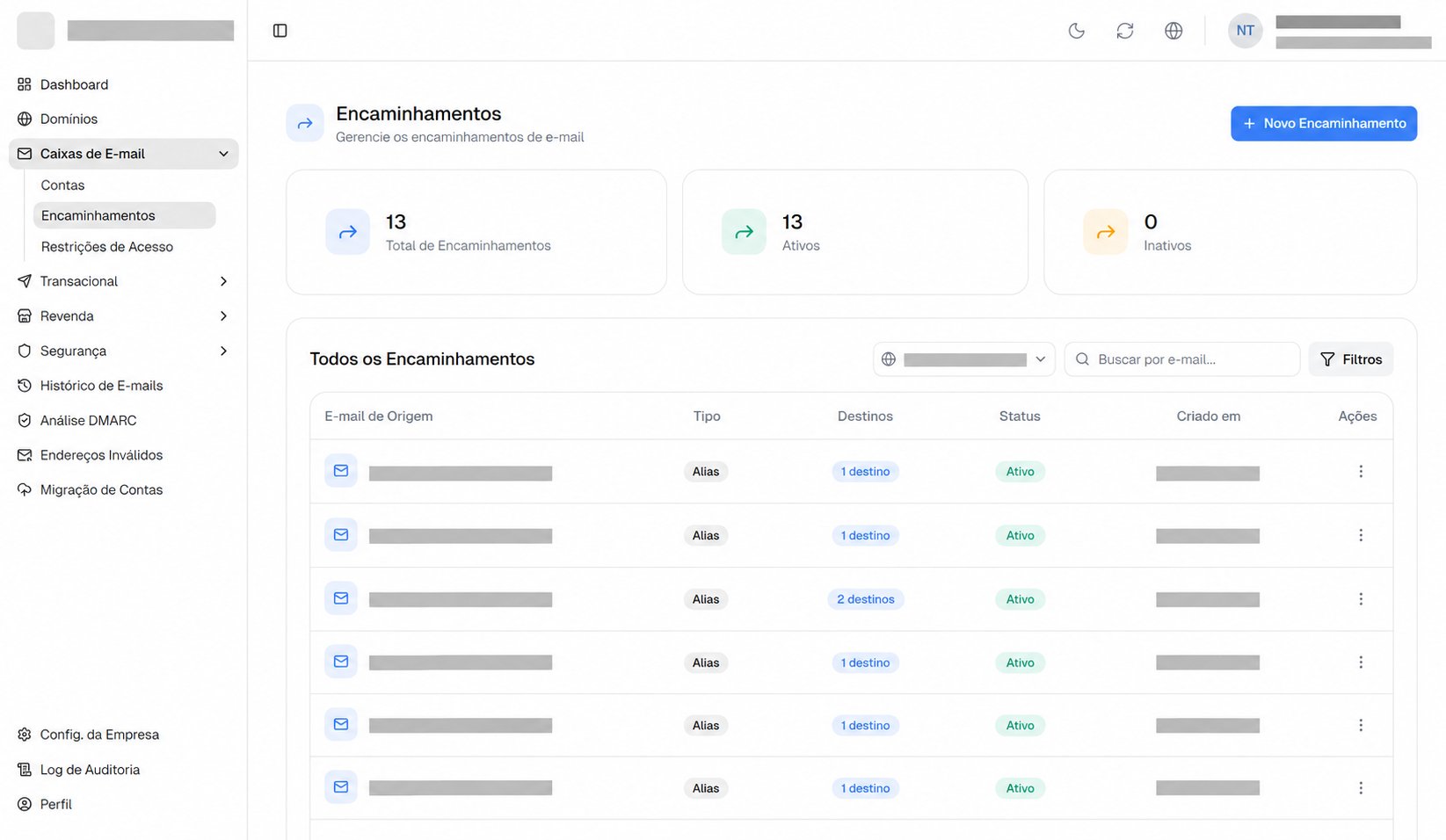Open the domain selector dropdown
Image resolution: width=1446 pixels, height=840 pixels.
[x=964, y=359]
